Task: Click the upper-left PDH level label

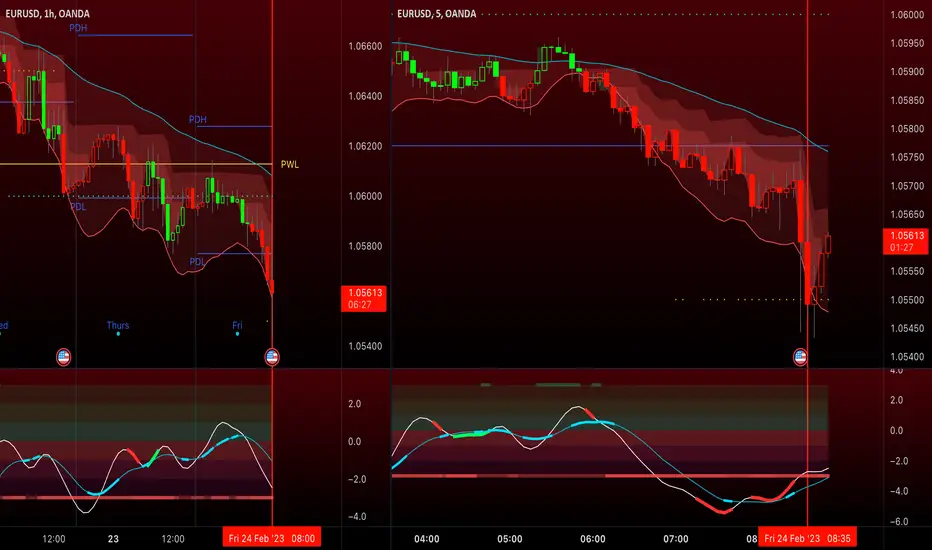Action: 78,27
